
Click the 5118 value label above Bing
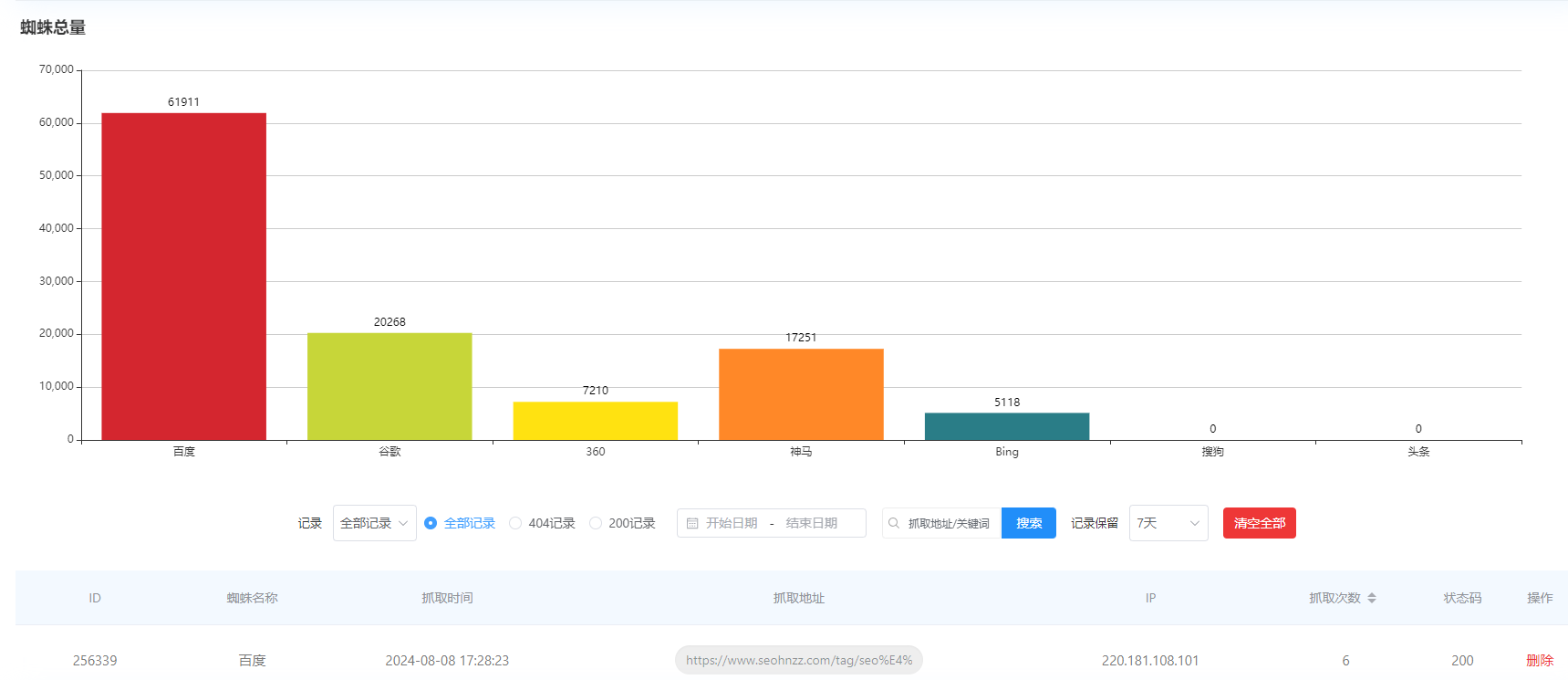point(1007,403)
